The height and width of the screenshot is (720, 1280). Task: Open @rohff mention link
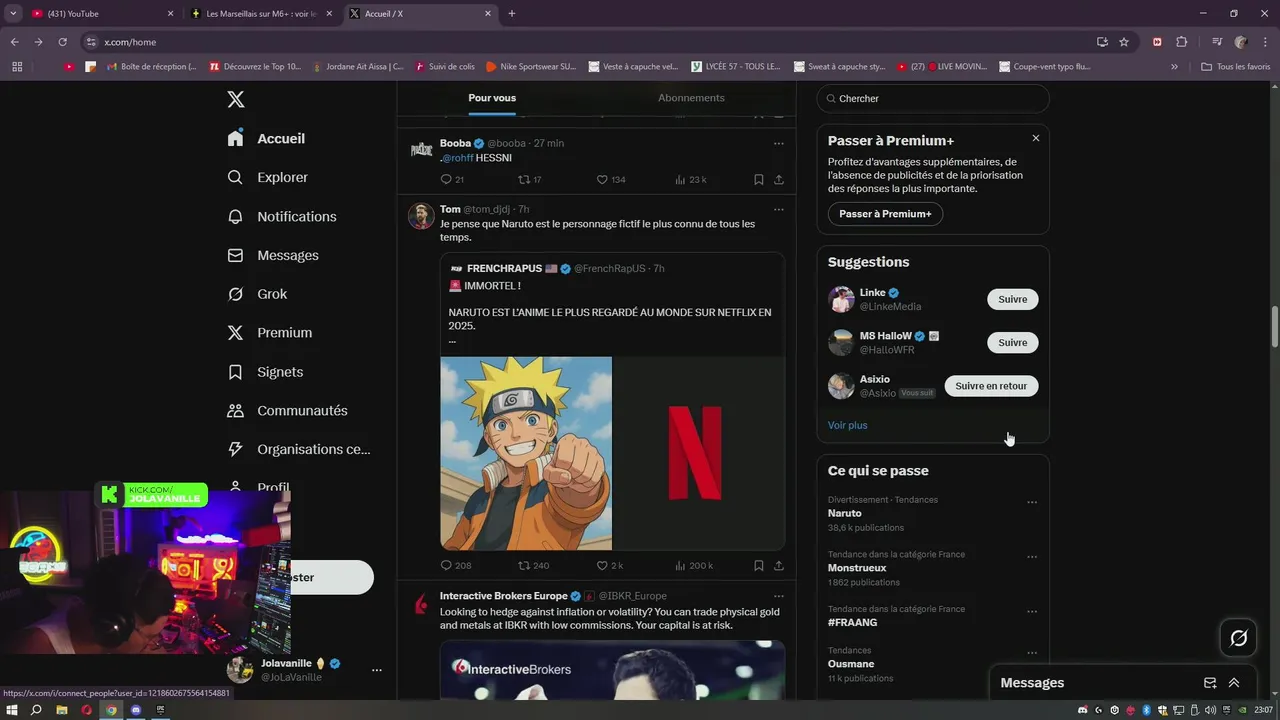point(458,158)
